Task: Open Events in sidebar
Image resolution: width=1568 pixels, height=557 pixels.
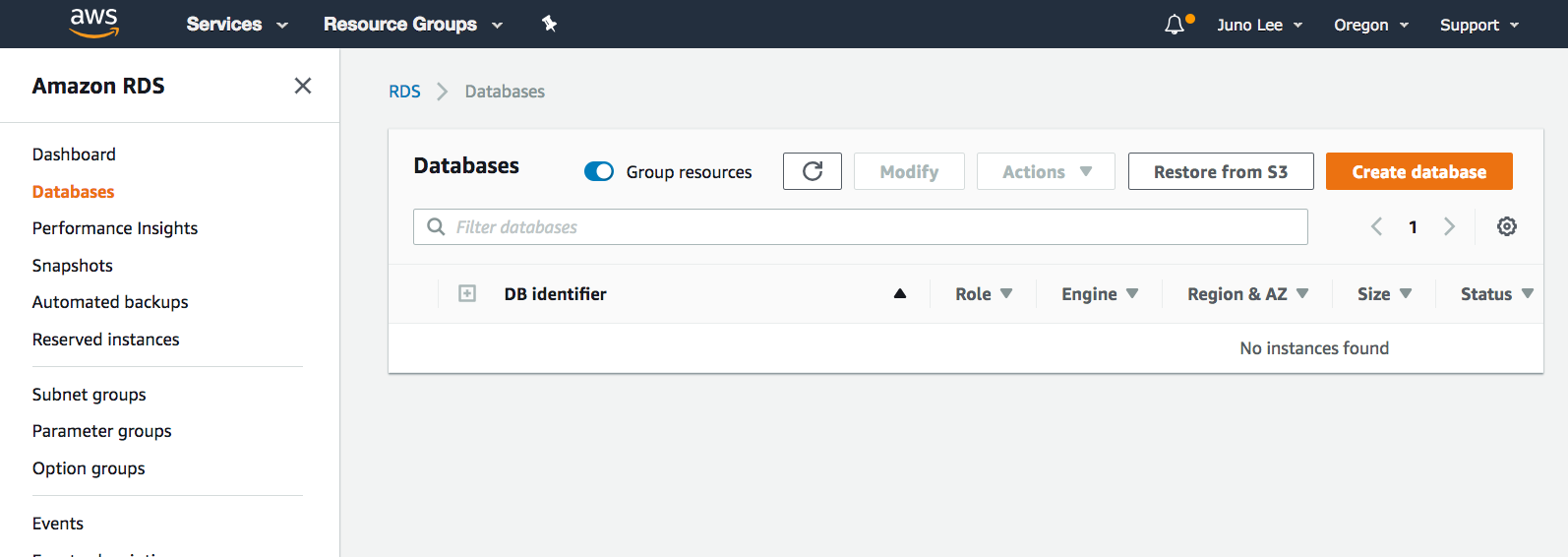Action: (58, 524)
